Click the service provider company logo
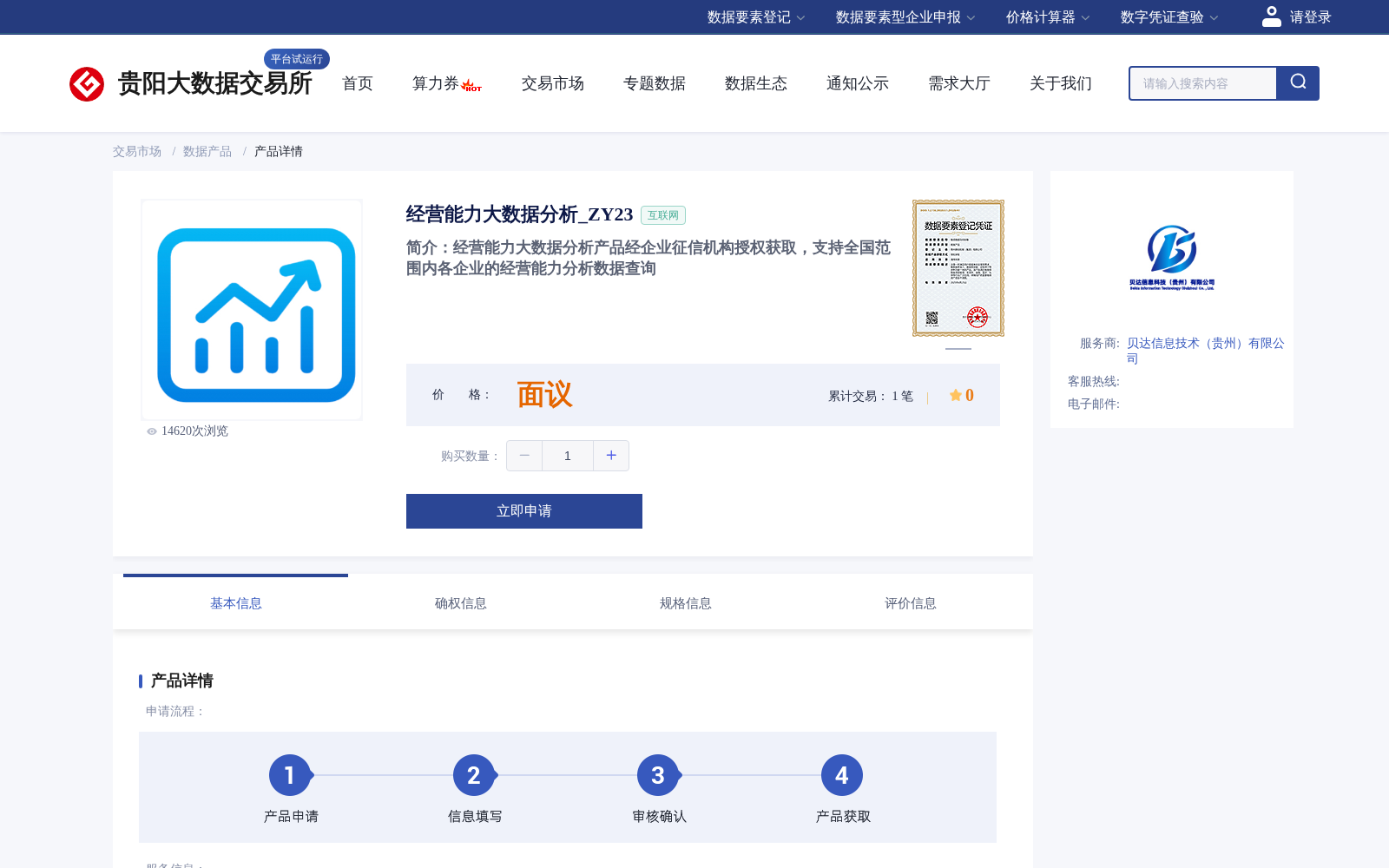The image size is (1389, 868). 1172,258
